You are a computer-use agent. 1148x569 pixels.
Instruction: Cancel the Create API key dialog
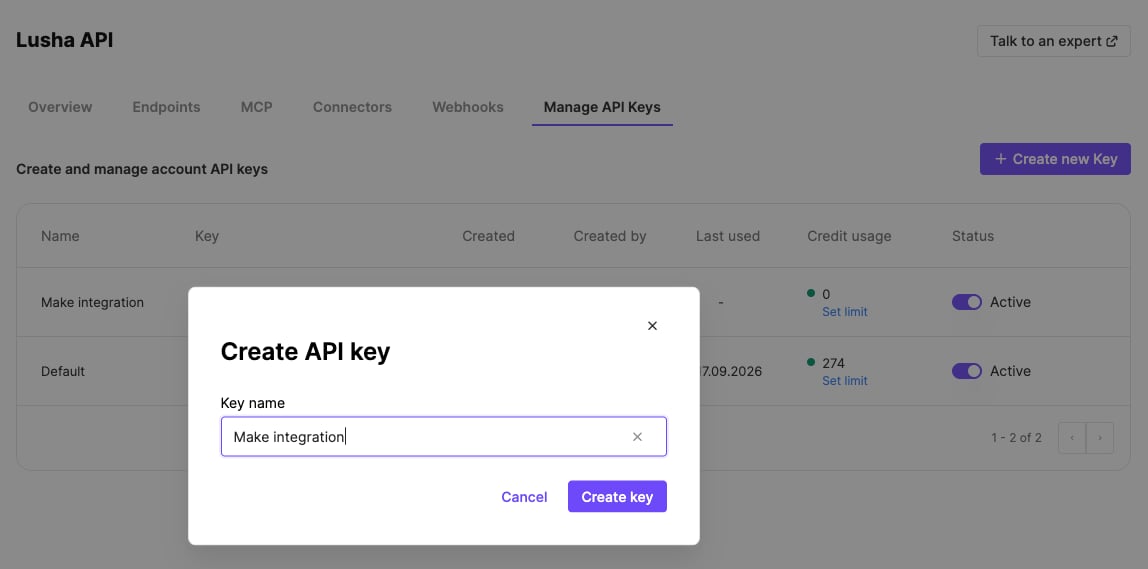(x=524, y=497)
